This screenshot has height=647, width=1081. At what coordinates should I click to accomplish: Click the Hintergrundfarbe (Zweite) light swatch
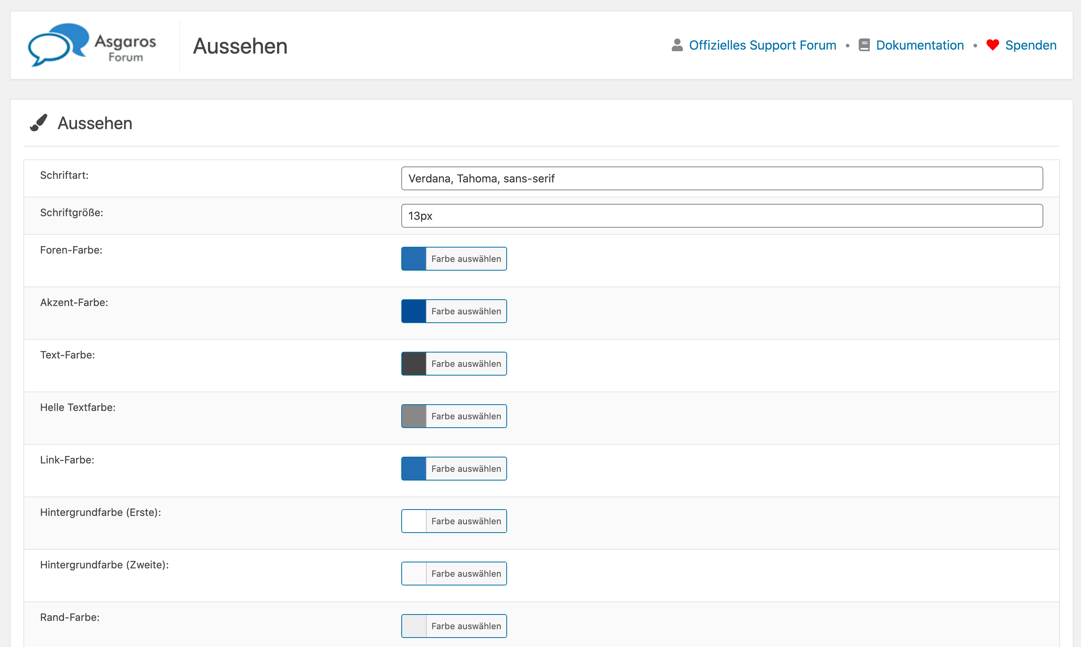414,573
